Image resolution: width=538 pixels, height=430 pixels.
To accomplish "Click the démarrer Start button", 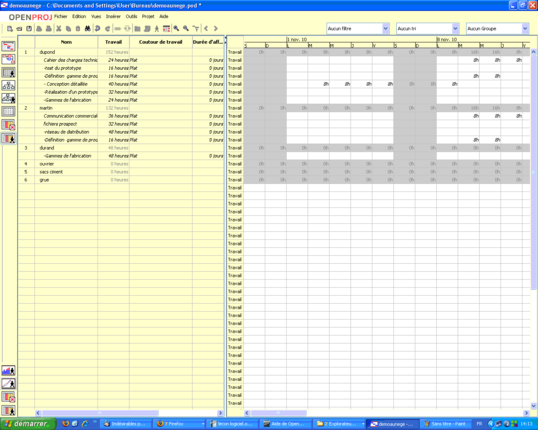I will [x=28, y=424].
